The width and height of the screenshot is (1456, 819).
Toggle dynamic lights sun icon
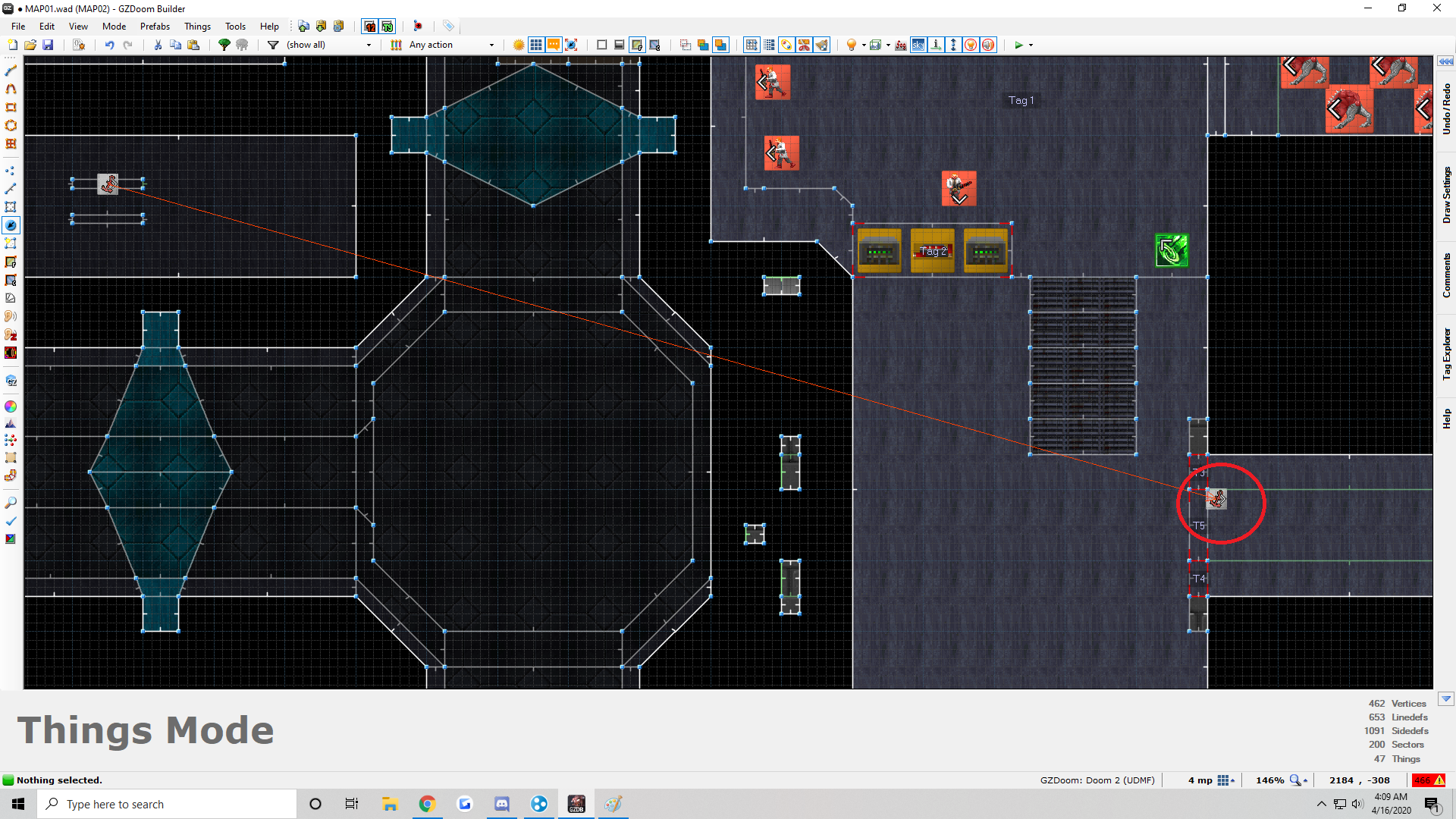click(519, 45)
